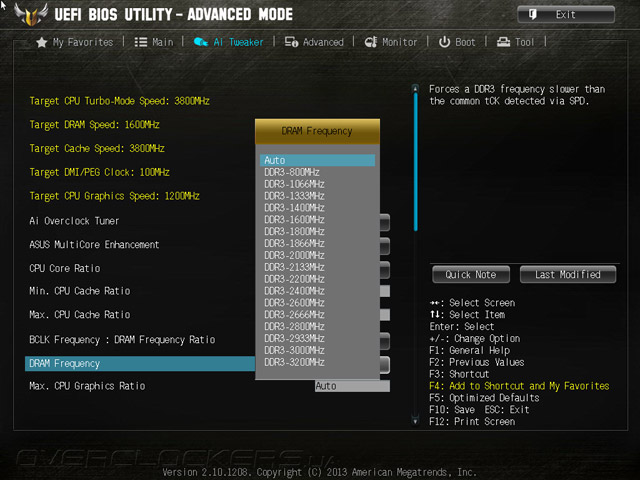Viewport: 640px width, 480px height.
Task: Click the Monitor tab icon
Action: [x=371, y=42]
